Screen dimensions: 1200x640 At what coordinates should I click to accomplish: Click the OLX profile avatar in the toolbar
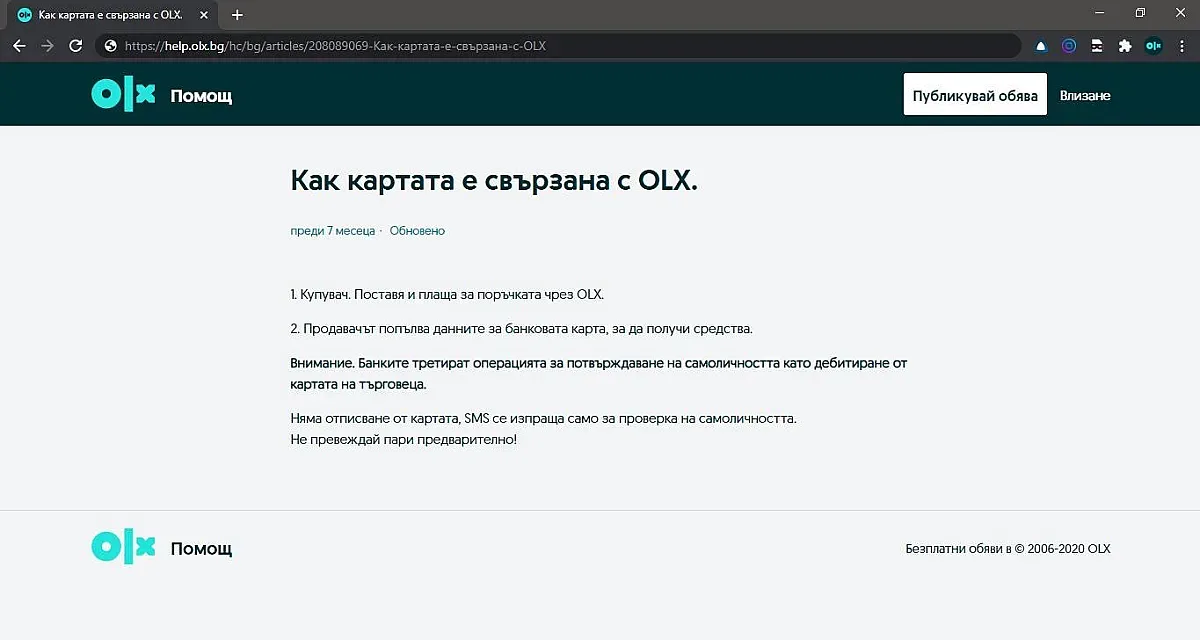1153,46
